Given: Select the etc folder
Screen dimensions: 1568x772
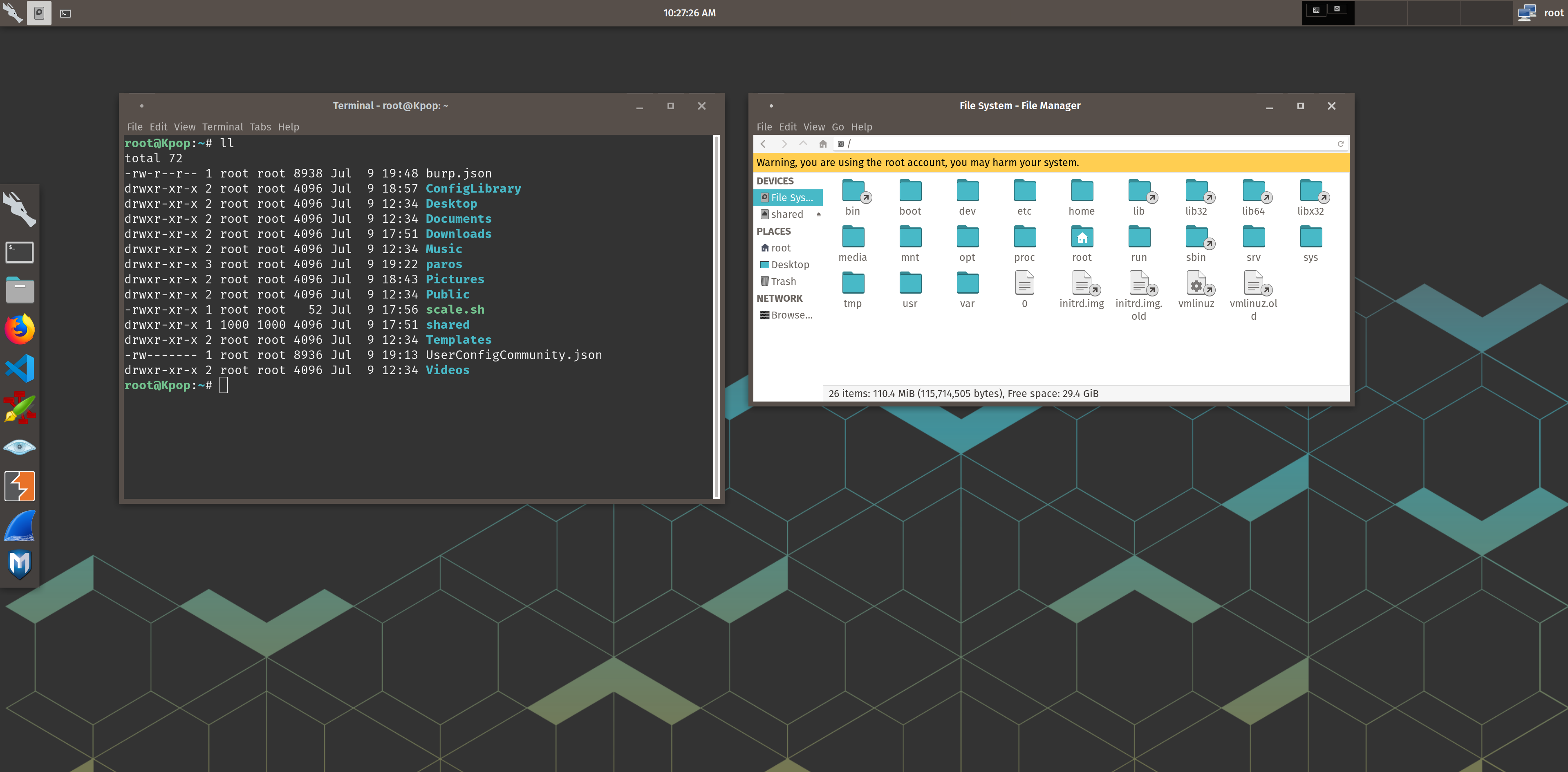Looking at the screenshot, I should 1024,197.
